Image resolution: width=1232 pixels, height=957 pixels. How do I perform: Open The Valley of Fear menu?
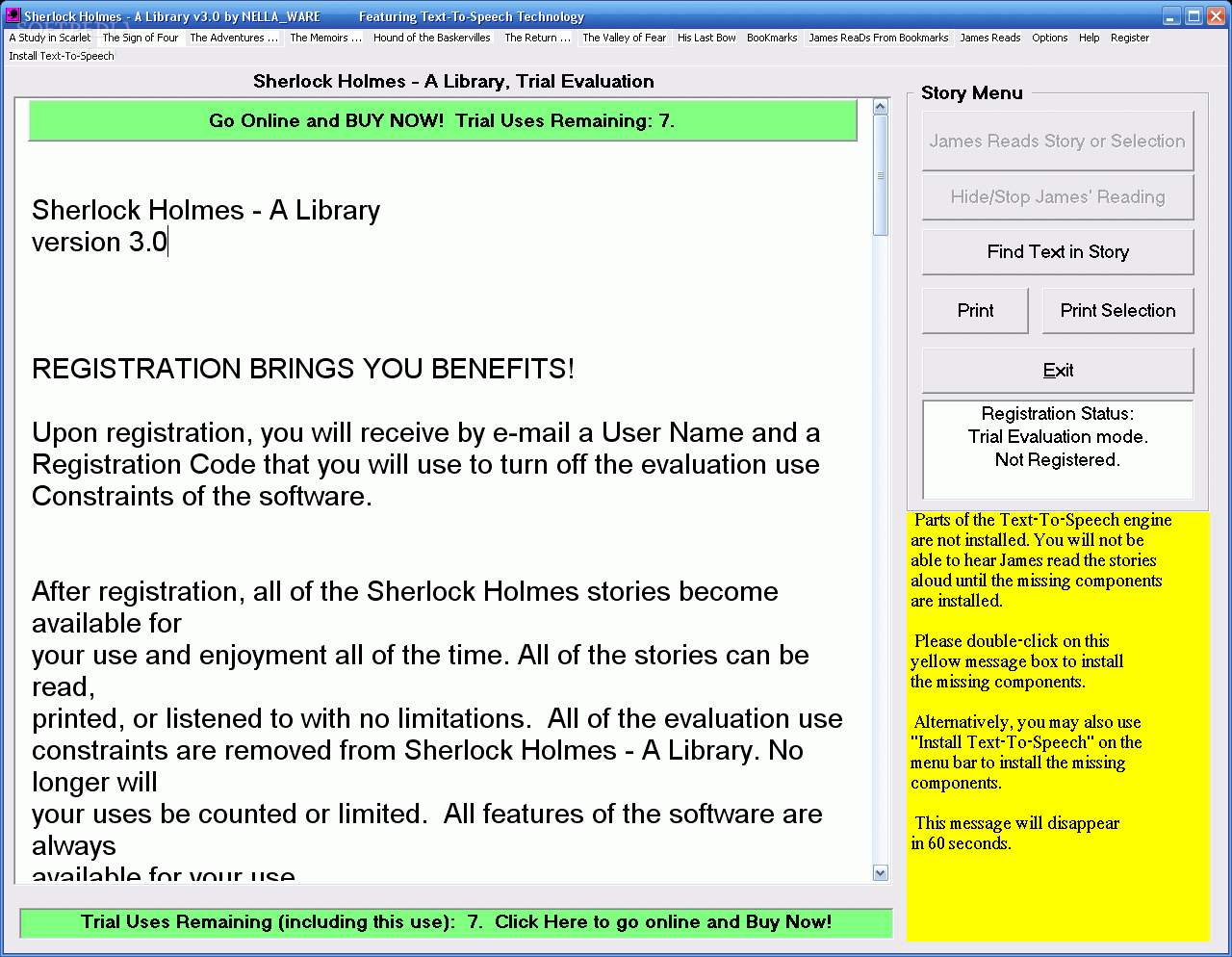coord(625,38)
